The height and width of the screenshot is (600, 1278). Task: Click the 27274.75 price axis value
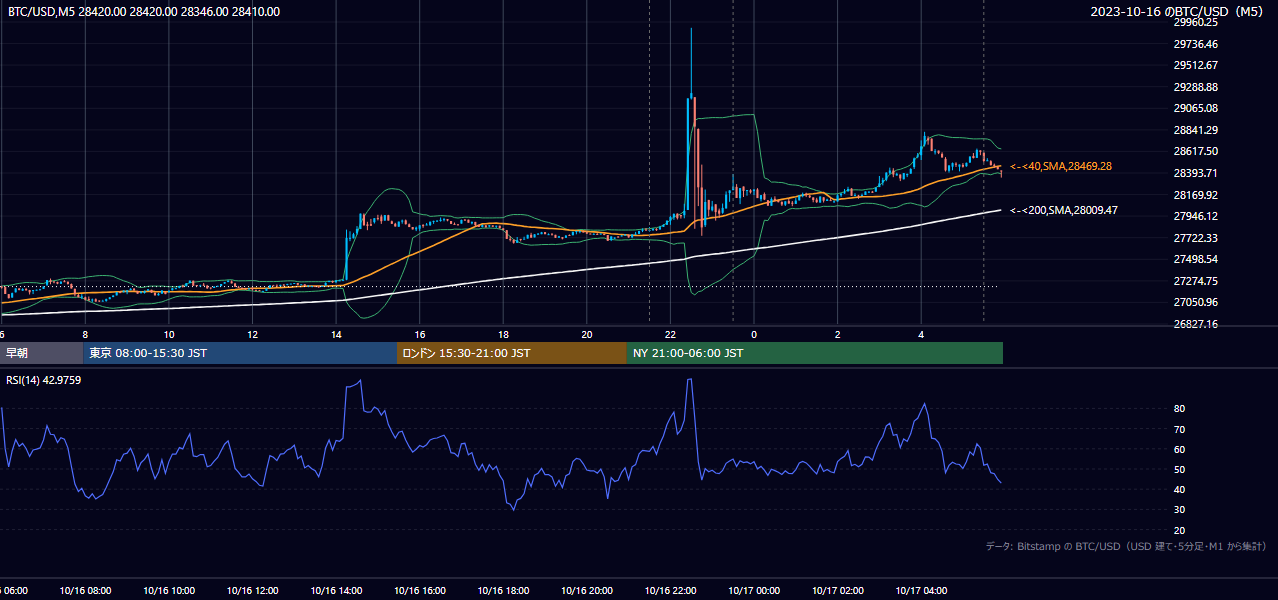1196,281
